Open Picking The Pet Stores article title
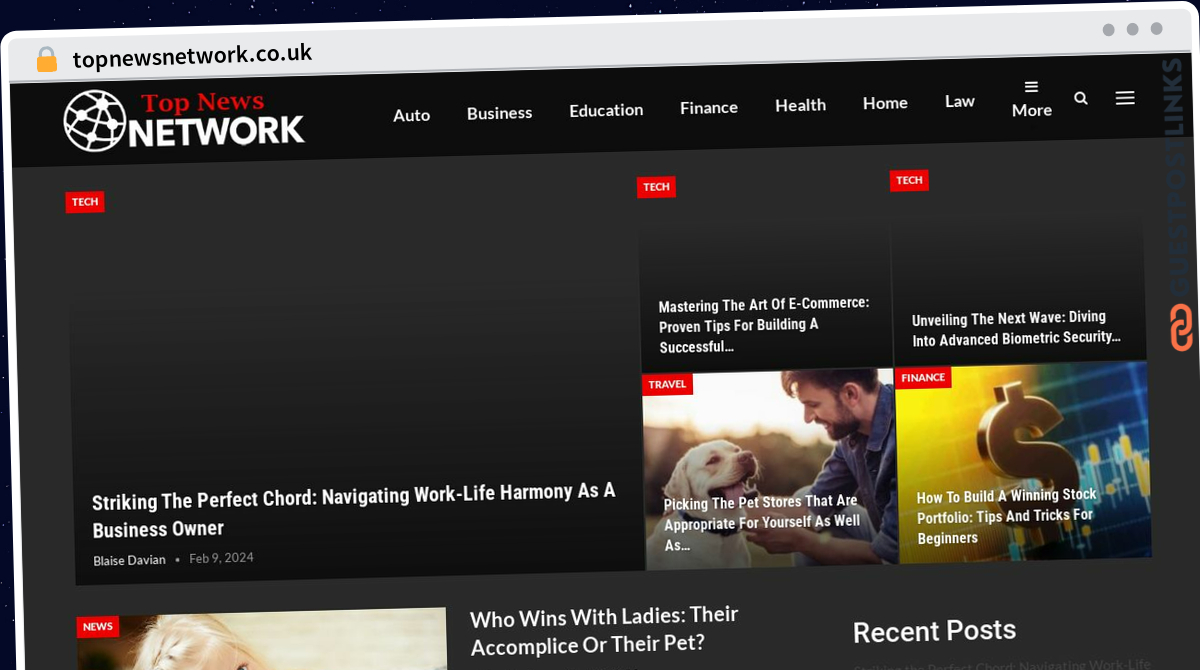The image size is (1200, 670). coord(763,523)
